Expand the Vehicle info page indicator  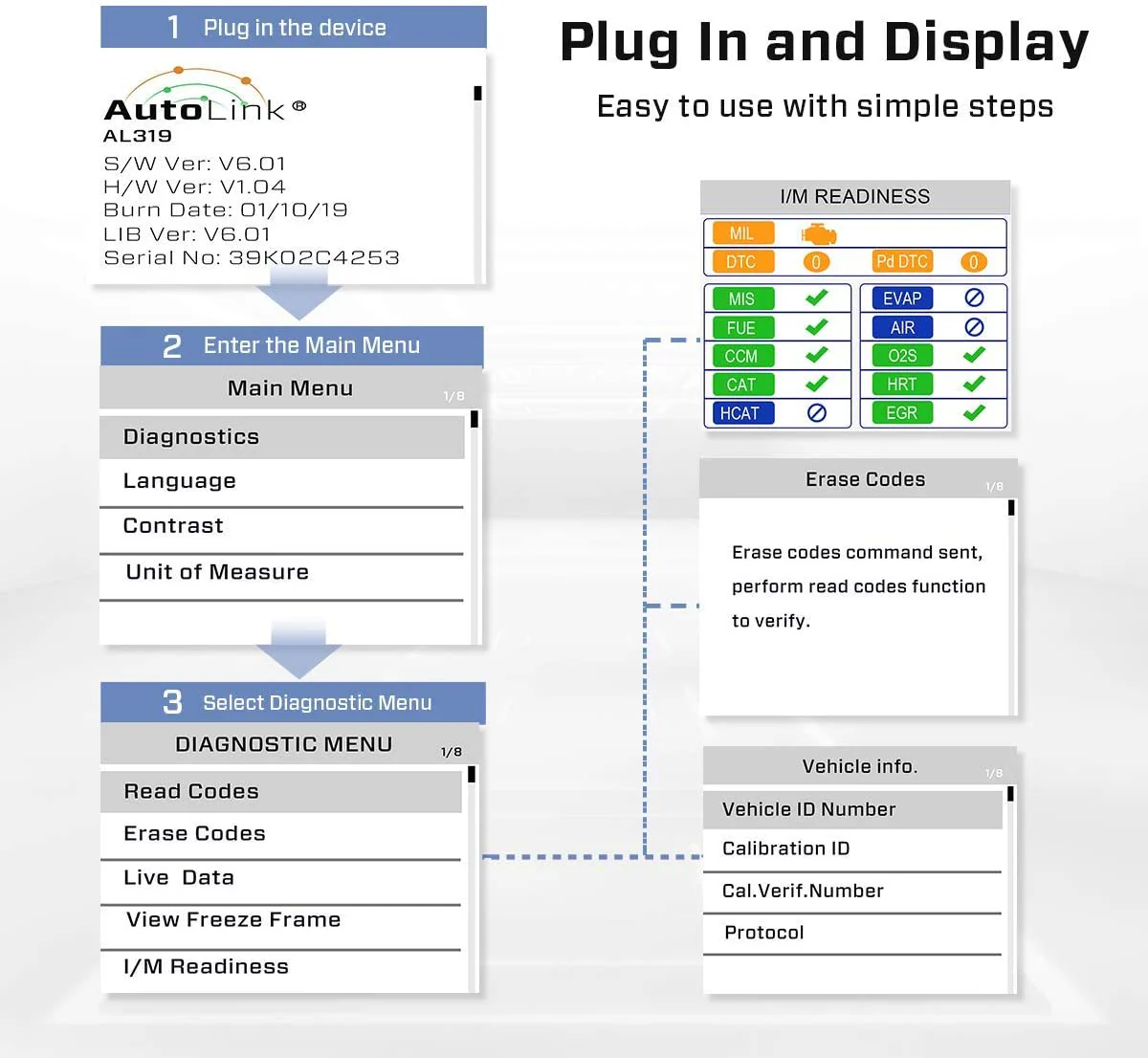tap(993, 771)
